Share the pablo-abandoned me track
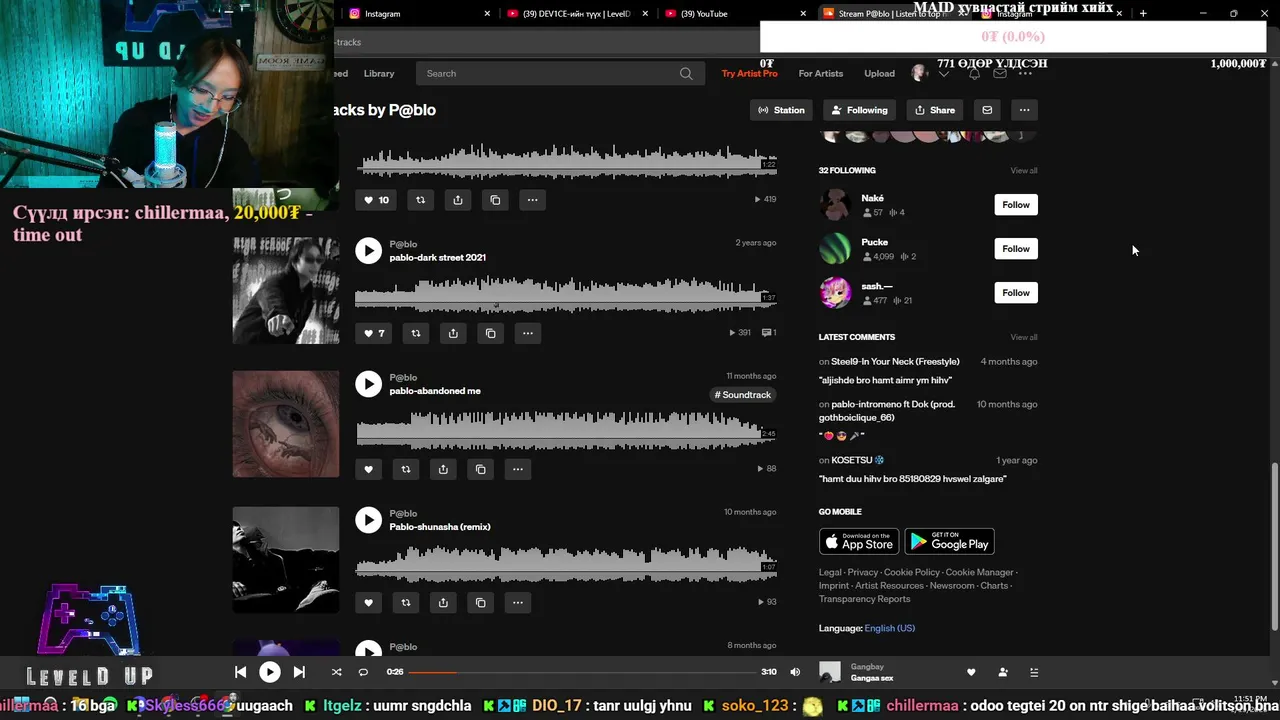The height and width of the screenshot is (720, 1280). coord(443,469)
